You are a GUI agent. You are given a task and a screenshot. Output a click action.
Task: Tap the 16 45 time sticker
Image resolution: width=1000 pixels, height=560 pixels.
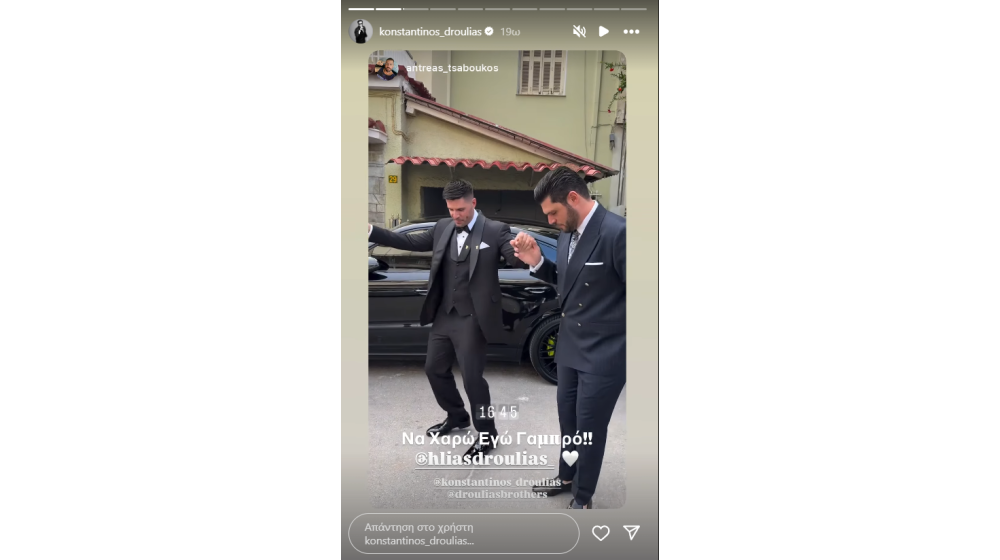tap(498, 412)
